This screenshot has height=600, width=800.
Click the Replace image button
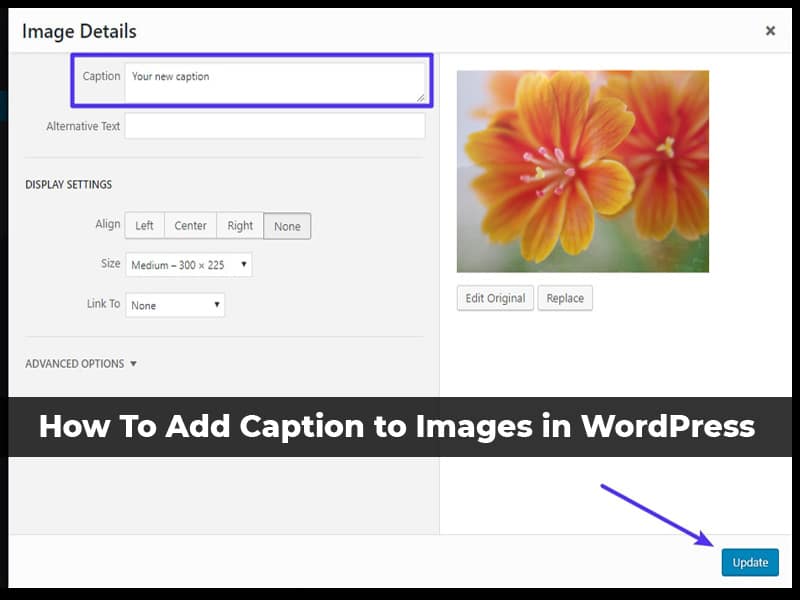point(565,298)
